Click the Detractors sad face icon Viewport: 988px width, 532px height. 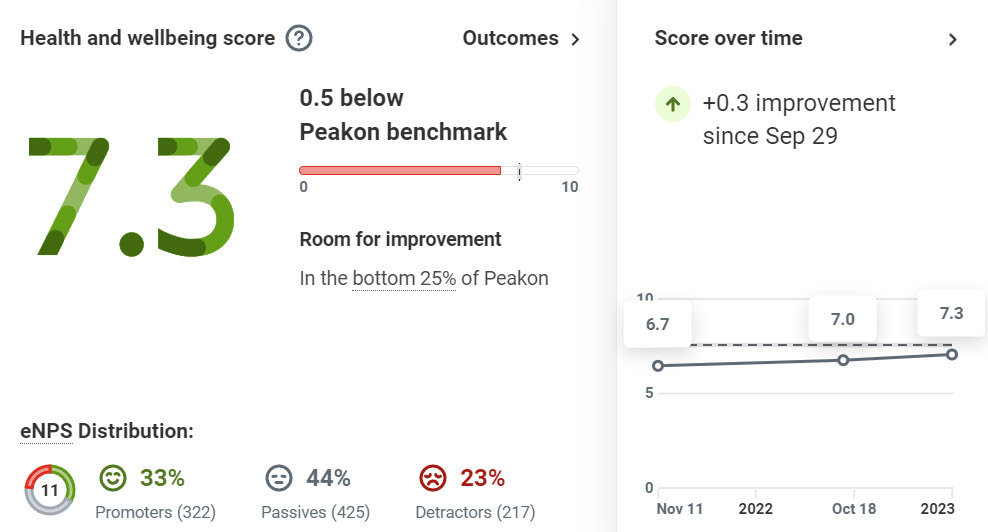click(433, 478)
